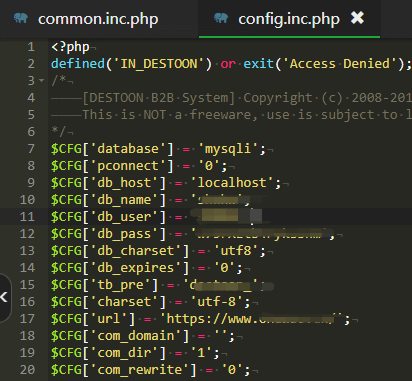Click the 'defined' function call
Viewport: 412px width, 381px height.
click(x=78, y=64)
